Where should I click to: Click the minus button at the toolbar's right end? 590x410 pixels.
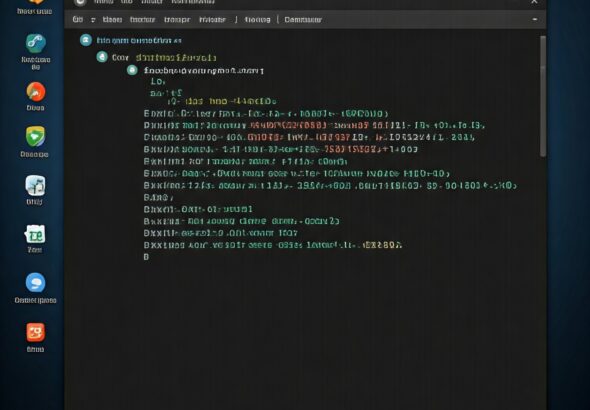point(535,19)
